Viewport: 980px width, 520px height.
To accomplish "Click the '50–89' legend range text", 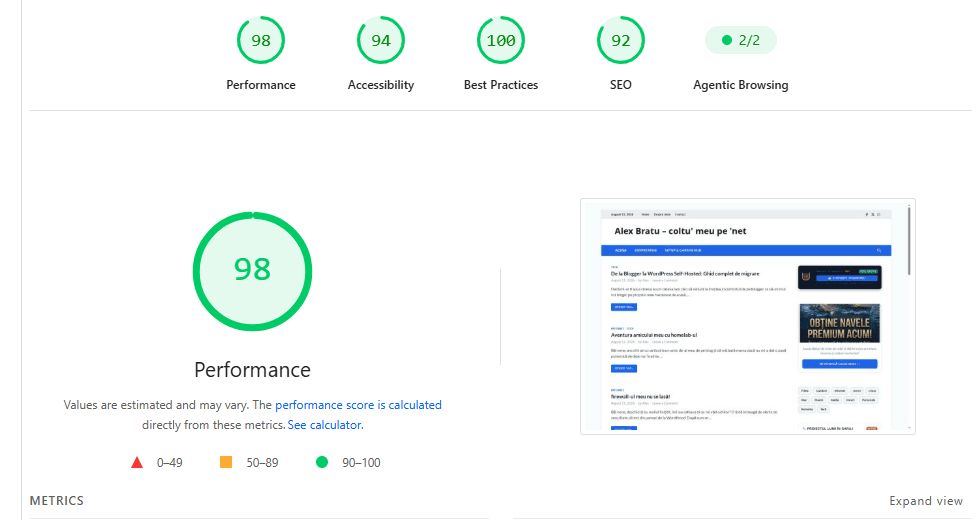I will point(262,462).
